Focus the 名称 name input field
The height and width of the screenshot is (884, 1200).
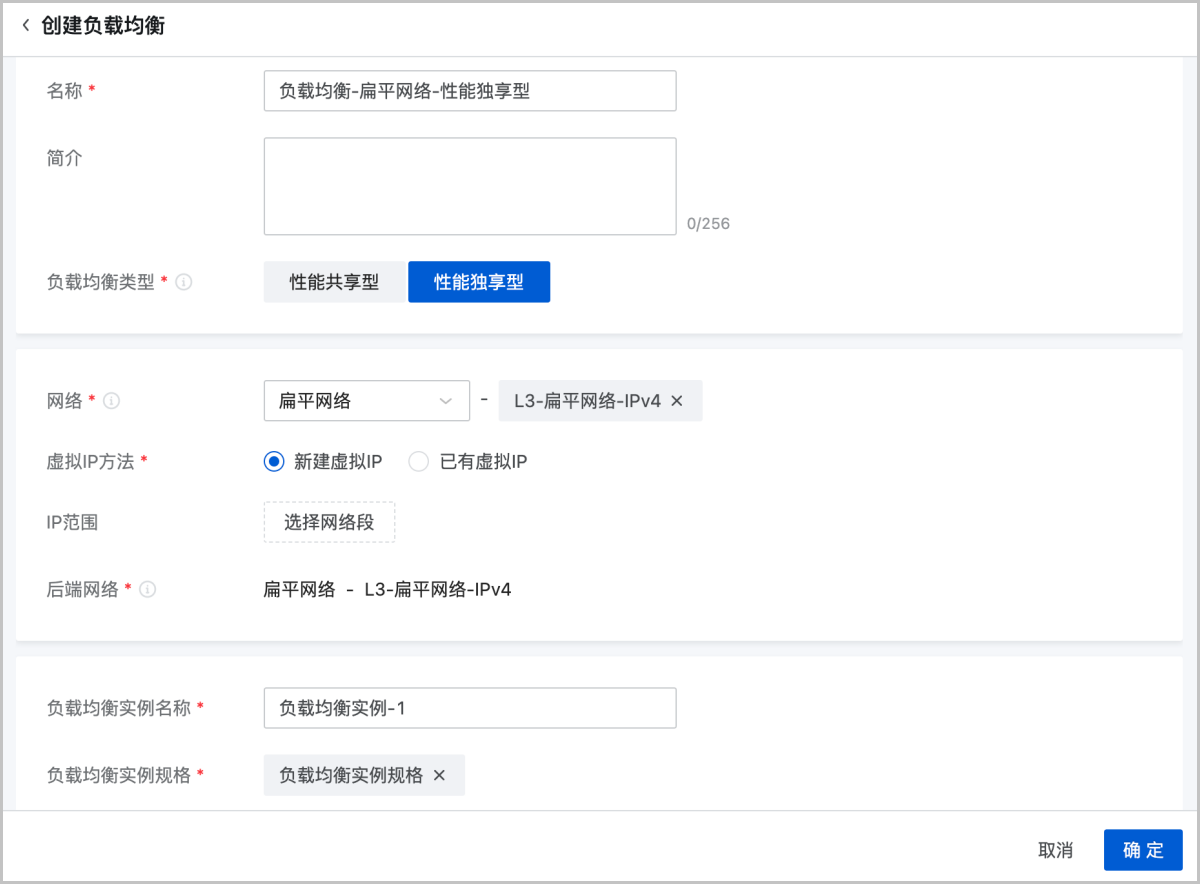(x=470, y=91)
